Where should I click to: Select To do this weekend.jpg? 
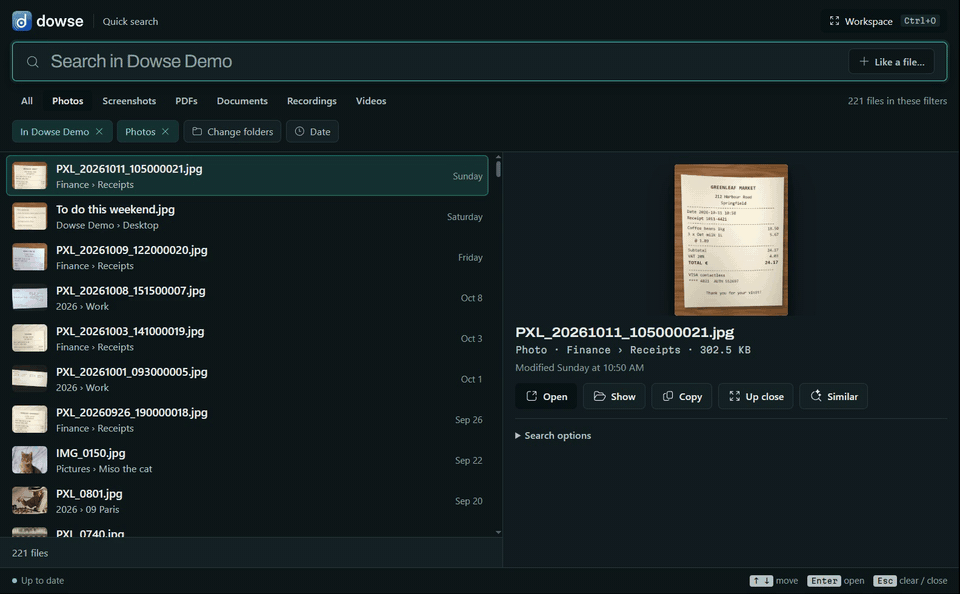[247, 217]
